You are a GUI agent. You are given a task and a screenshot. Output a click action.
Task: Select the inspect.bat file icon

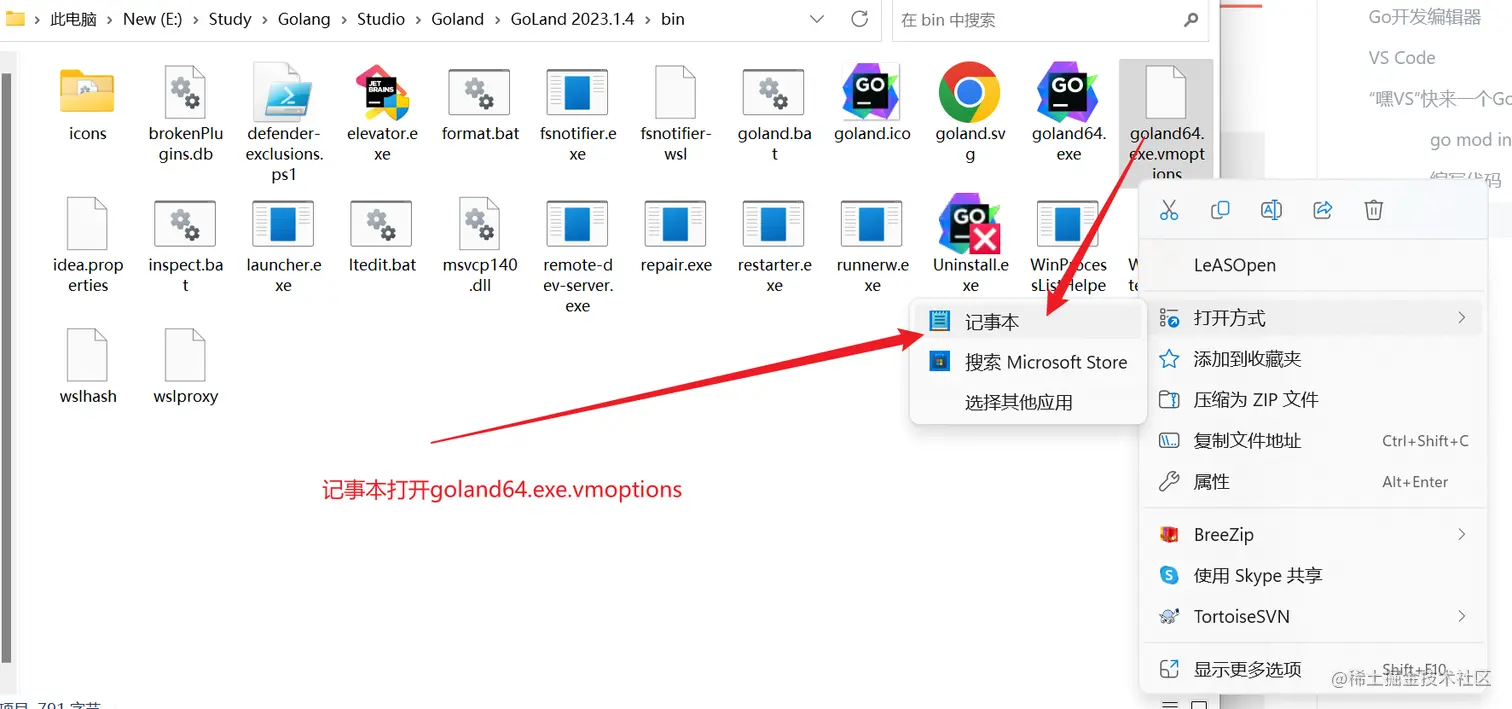185,223
